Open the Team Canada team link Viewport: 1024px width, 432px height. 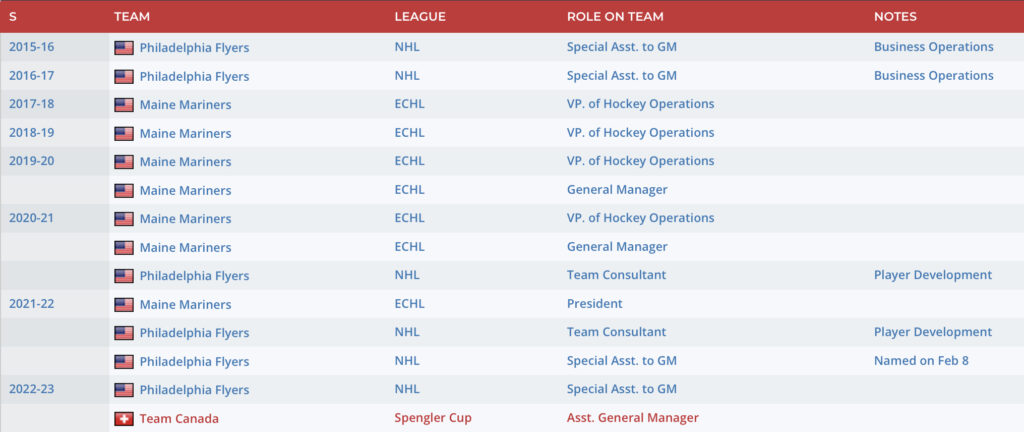pos(179,419)
